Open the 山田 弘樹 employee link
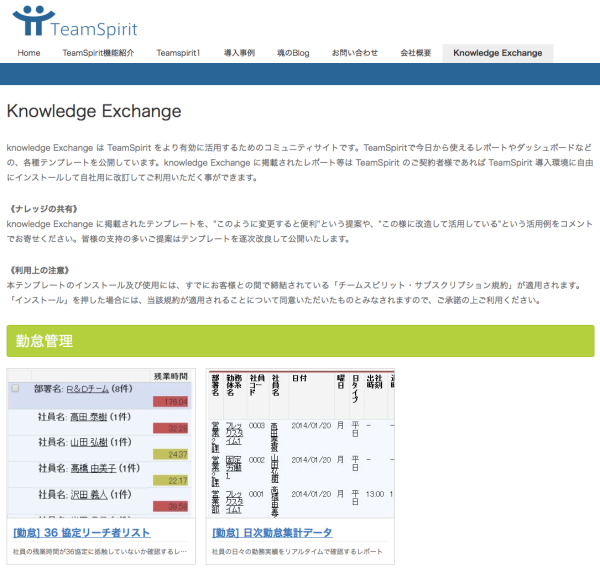600x573 pixels. [89, 442]
